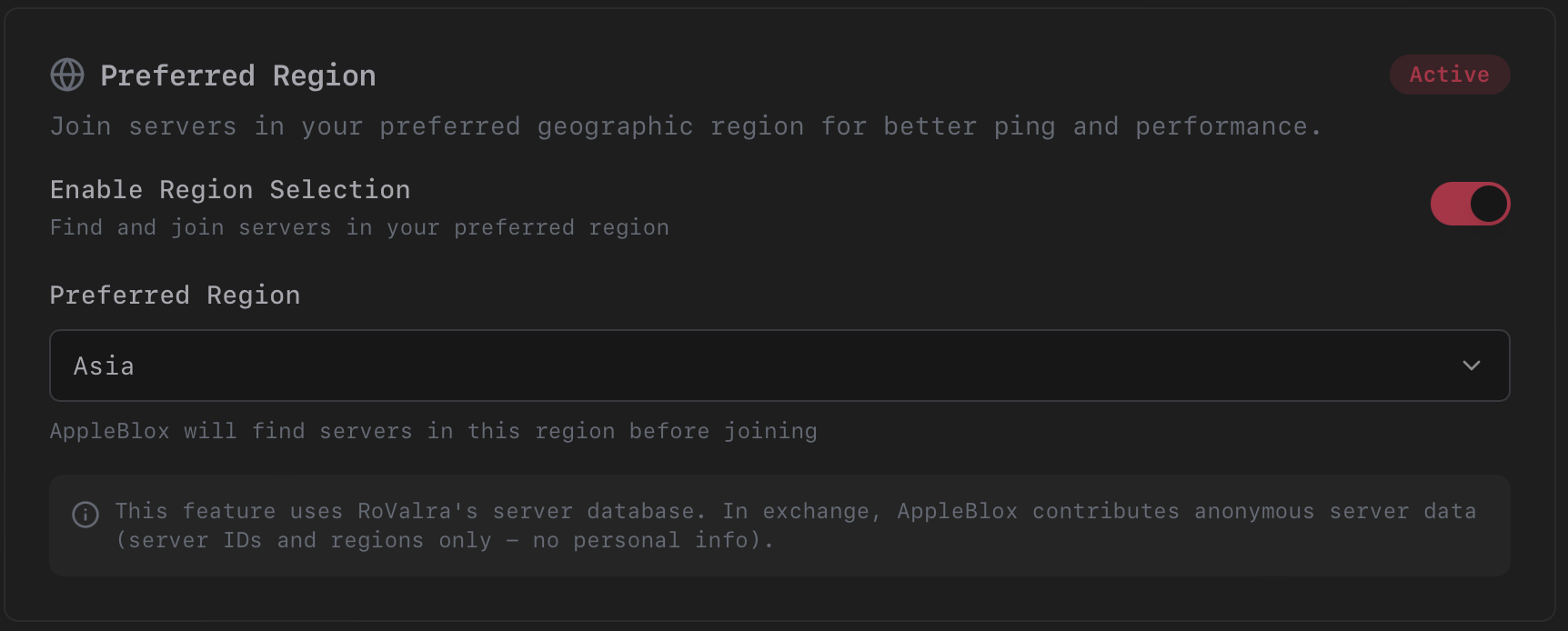1568x631 pixels.
Task: Select the globe symbol in the section header
Action: (x=67, y=75)
